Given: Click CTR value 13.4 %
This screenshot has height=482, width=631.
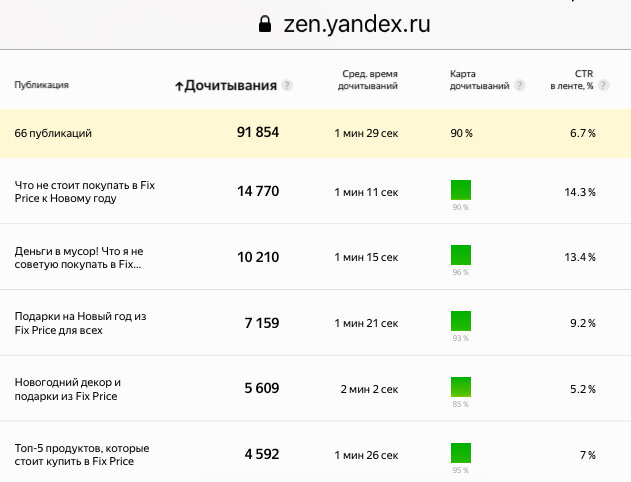Looking at the screenshot, I should 580,257.
